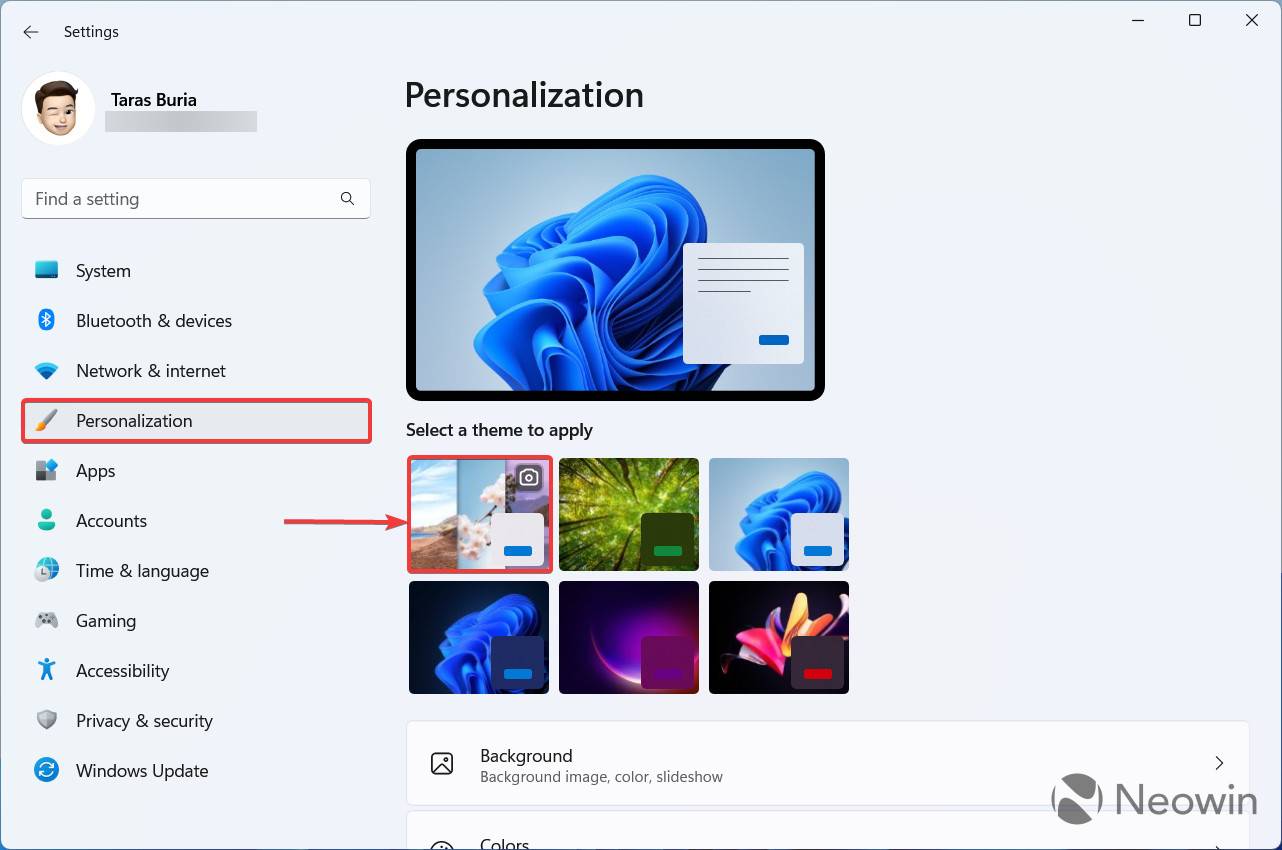The image size is (1282, 850).
Task: Open Privacy & security settings
Action: click(x=144, y=720)
